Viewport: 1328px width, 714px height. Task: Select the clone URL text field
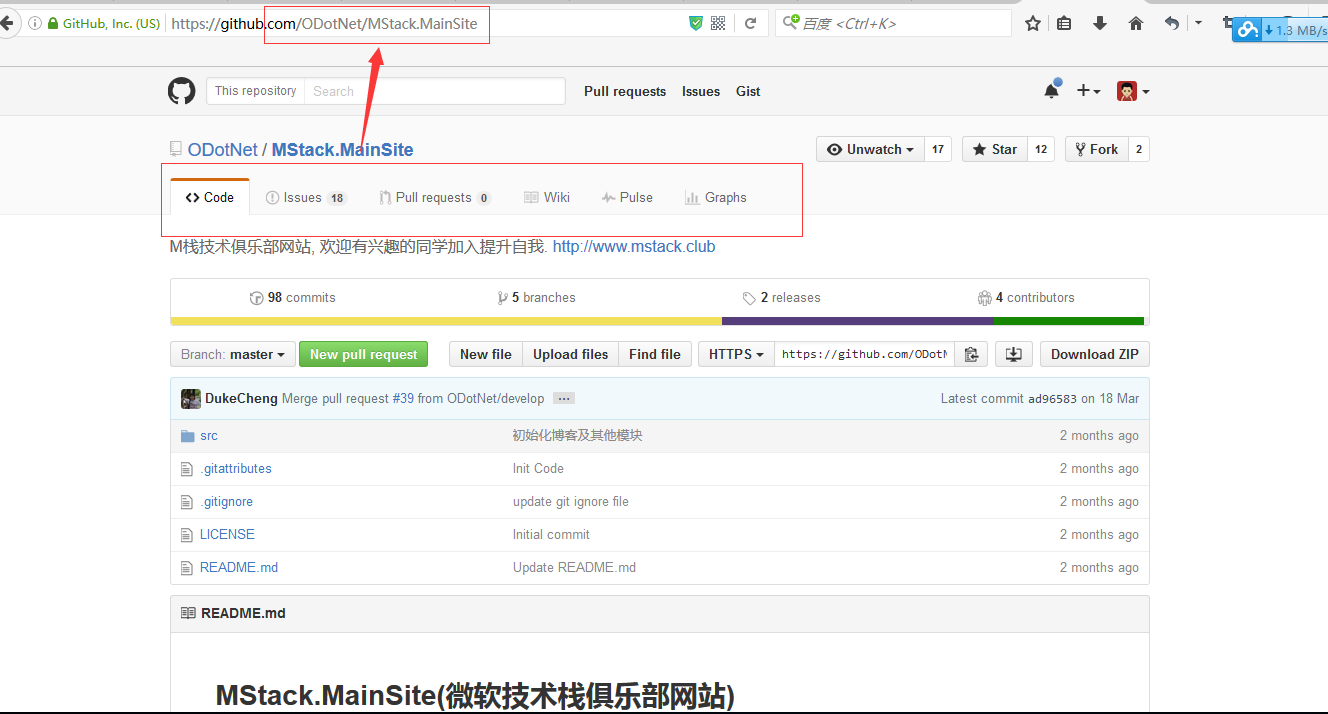coord(865,354)
